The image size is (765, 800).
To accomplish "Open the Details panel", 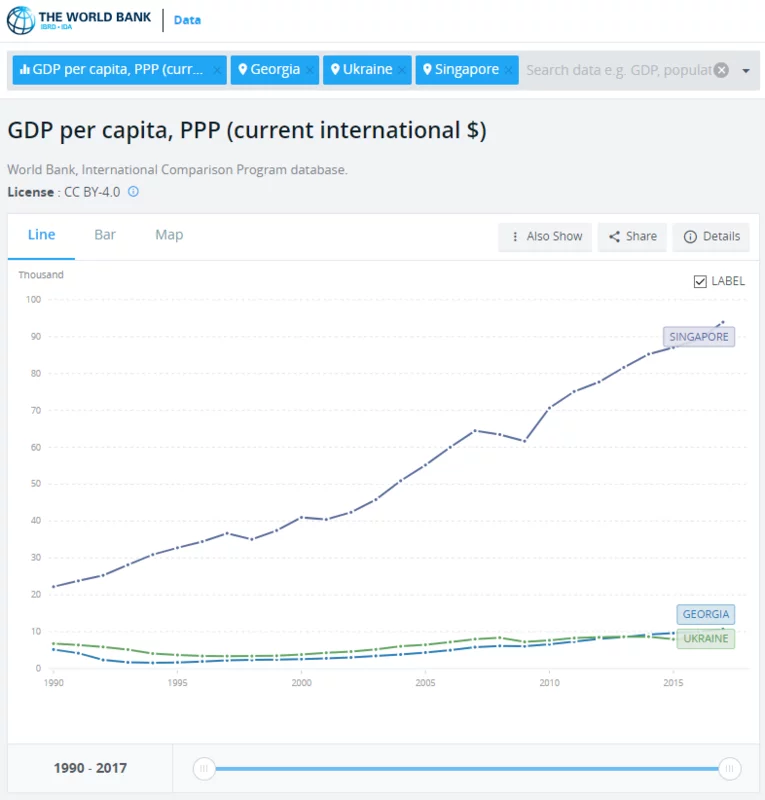I will coord(711,236).
